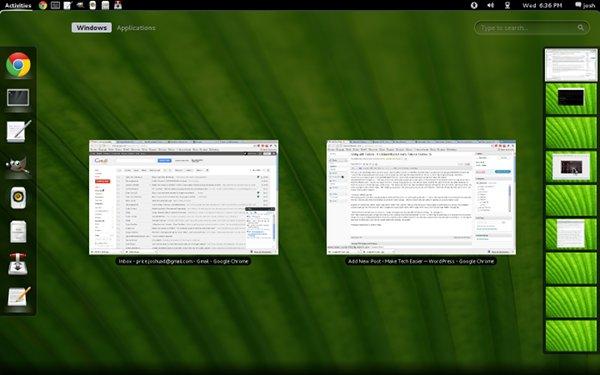Switch to the Applications tab
This screenshot has height=375, width=600.
point(136,28)
